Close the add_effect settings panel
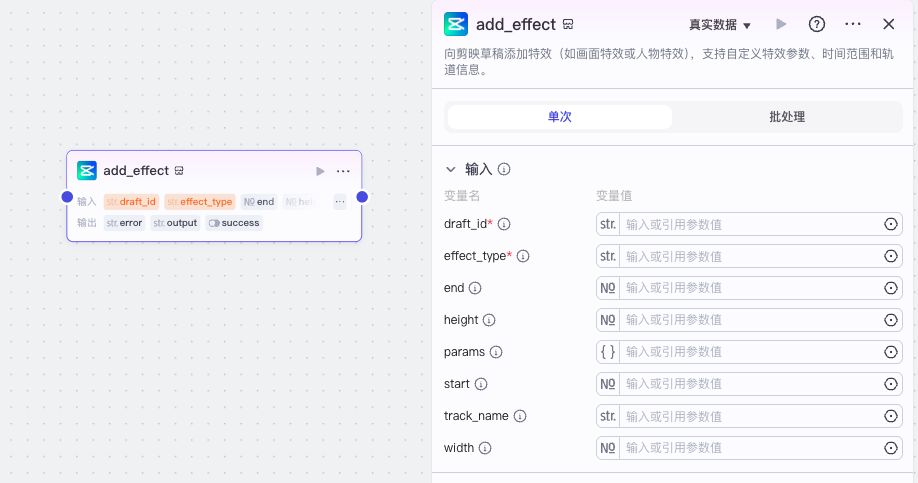The image size is (918, 483). (889, 24)
